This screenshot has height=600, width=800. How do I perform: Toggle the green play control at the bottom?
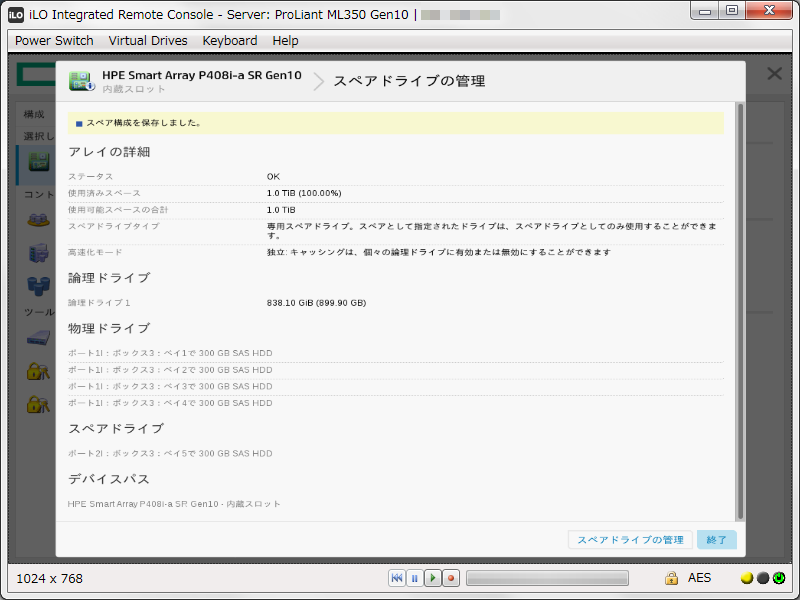433,577
